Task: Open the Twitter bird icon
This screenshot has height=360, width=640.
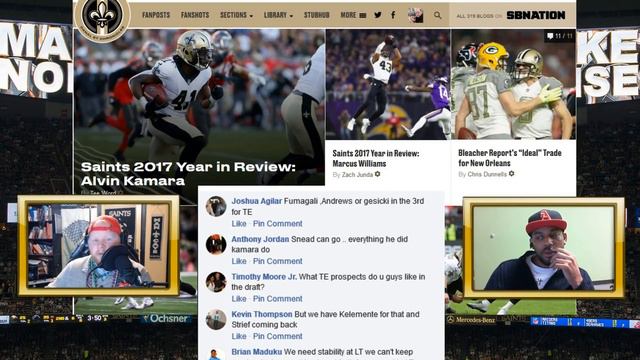Action: pyautogui.click(x=378, y=15)
